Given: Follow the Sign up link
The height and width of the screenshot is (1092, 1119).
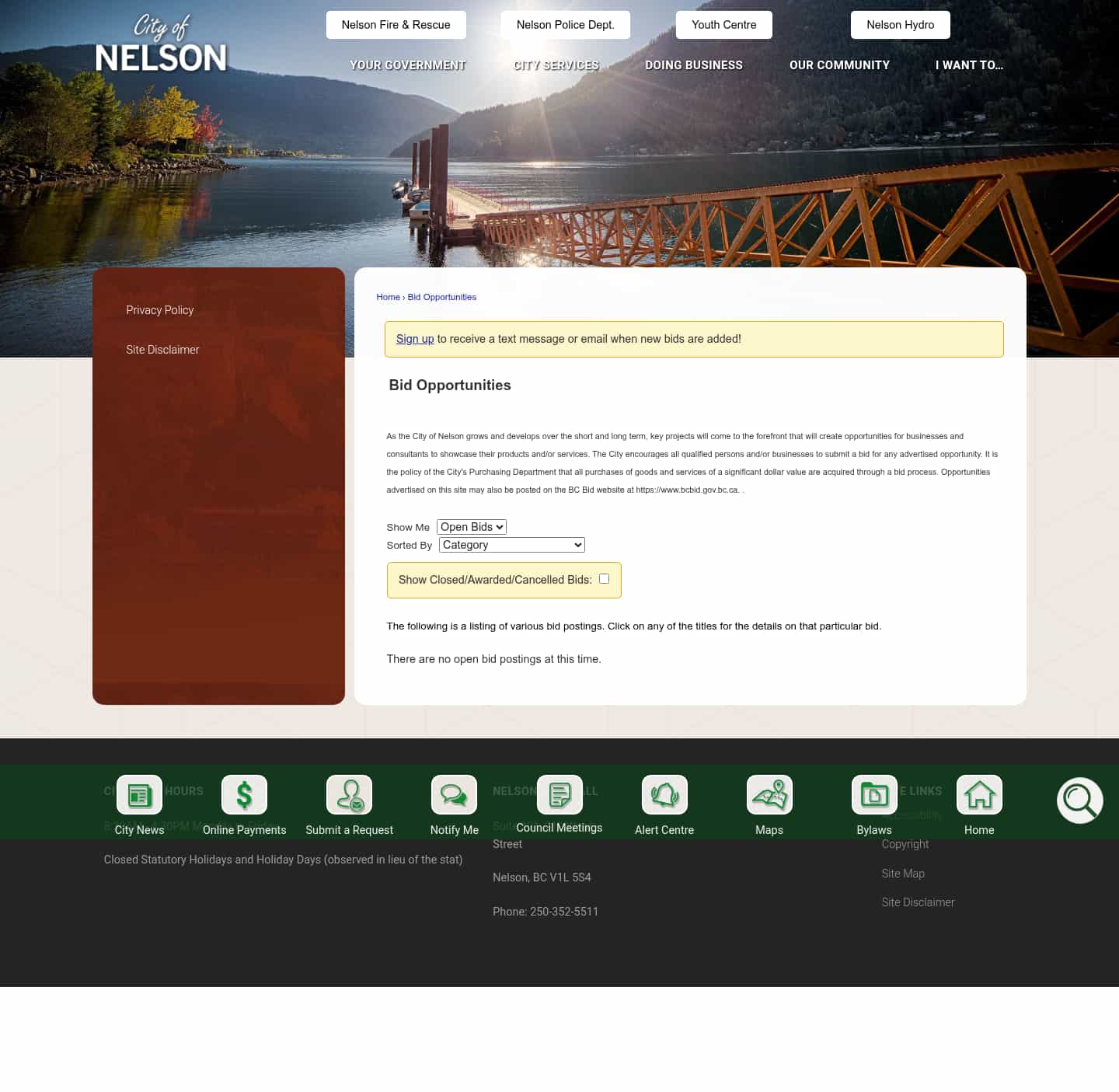Looking at the screenshot, I should tap(415, 339).
